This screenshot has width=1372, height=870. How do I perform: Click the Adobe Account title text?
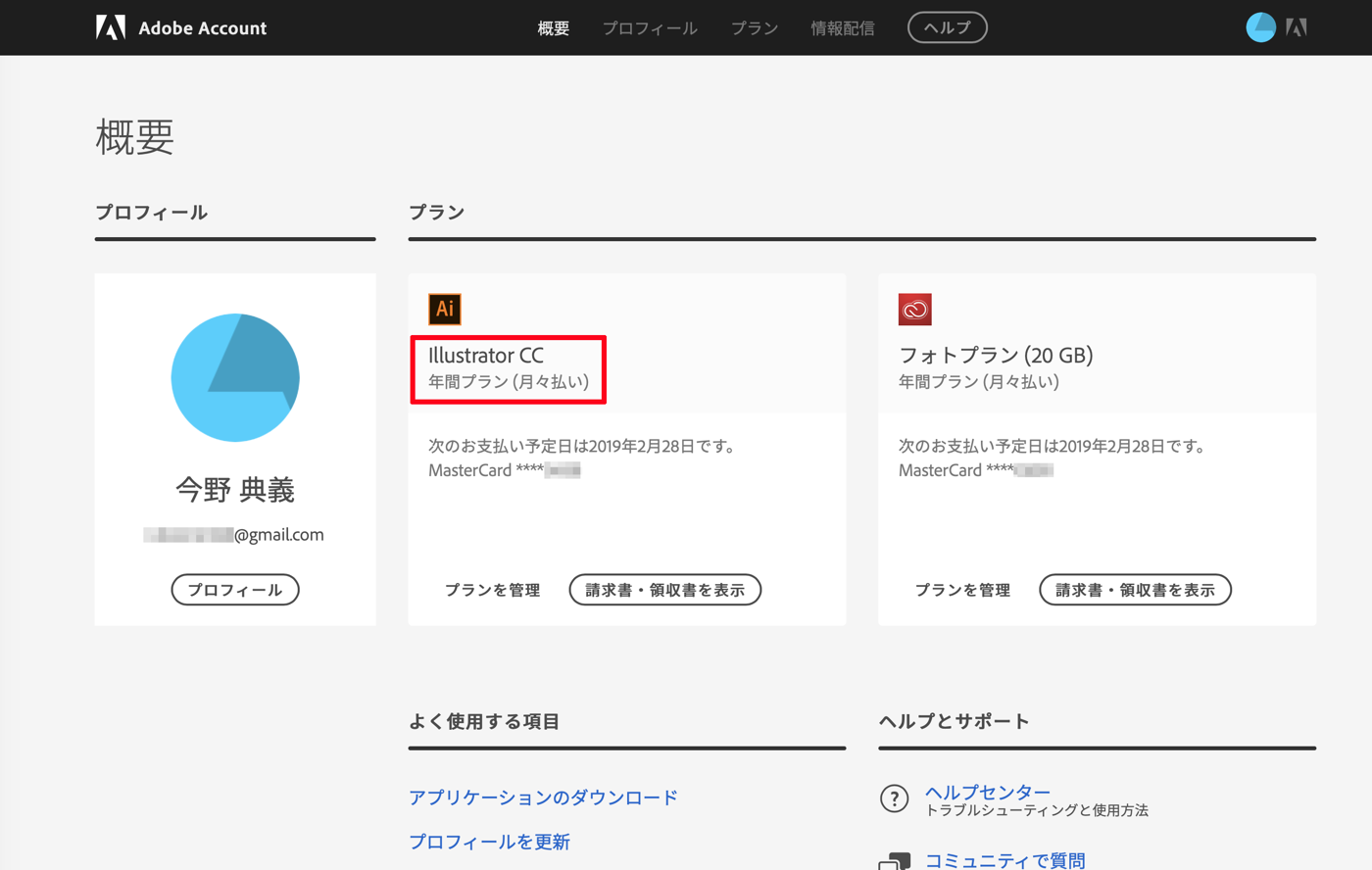click(x=203, y=28)
